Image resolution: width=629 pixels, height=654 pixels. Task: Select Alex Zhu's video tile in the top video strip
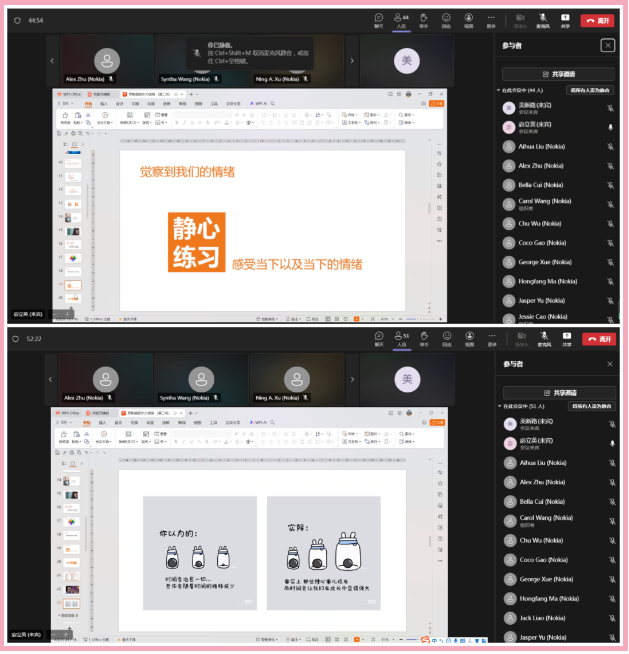tap(106, 62)
